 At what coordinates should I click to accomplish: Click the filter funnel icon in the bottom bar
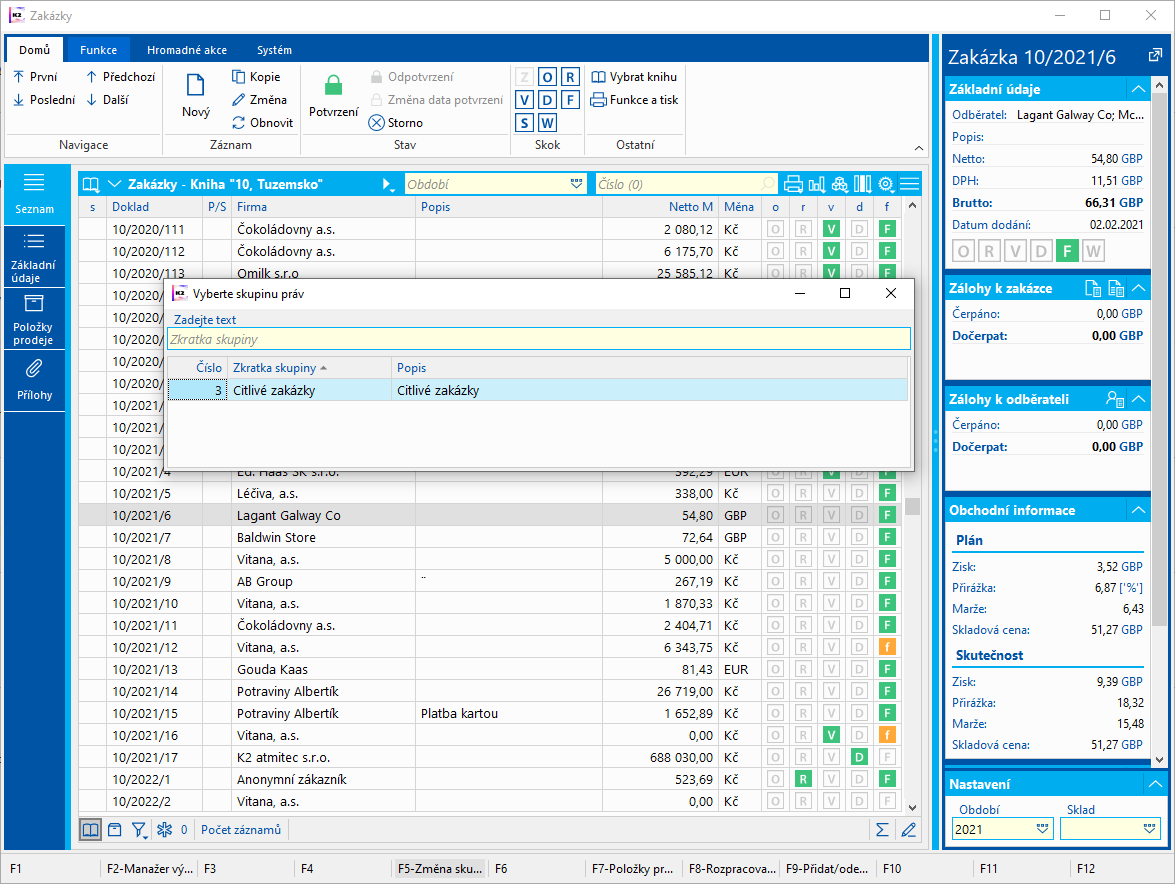(x=139, y=829)
